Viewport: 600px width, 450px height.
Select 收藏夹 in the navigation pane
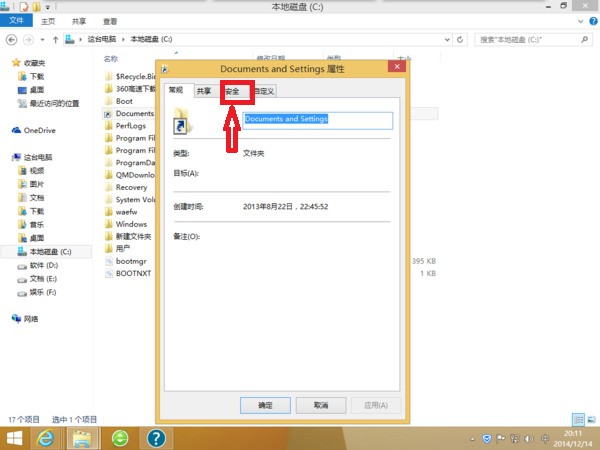29,63
